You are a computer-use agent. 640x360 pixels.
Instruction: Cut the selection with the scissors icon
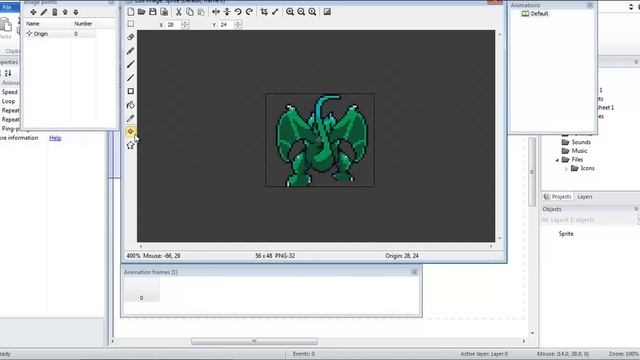click(x=179, y=12)
